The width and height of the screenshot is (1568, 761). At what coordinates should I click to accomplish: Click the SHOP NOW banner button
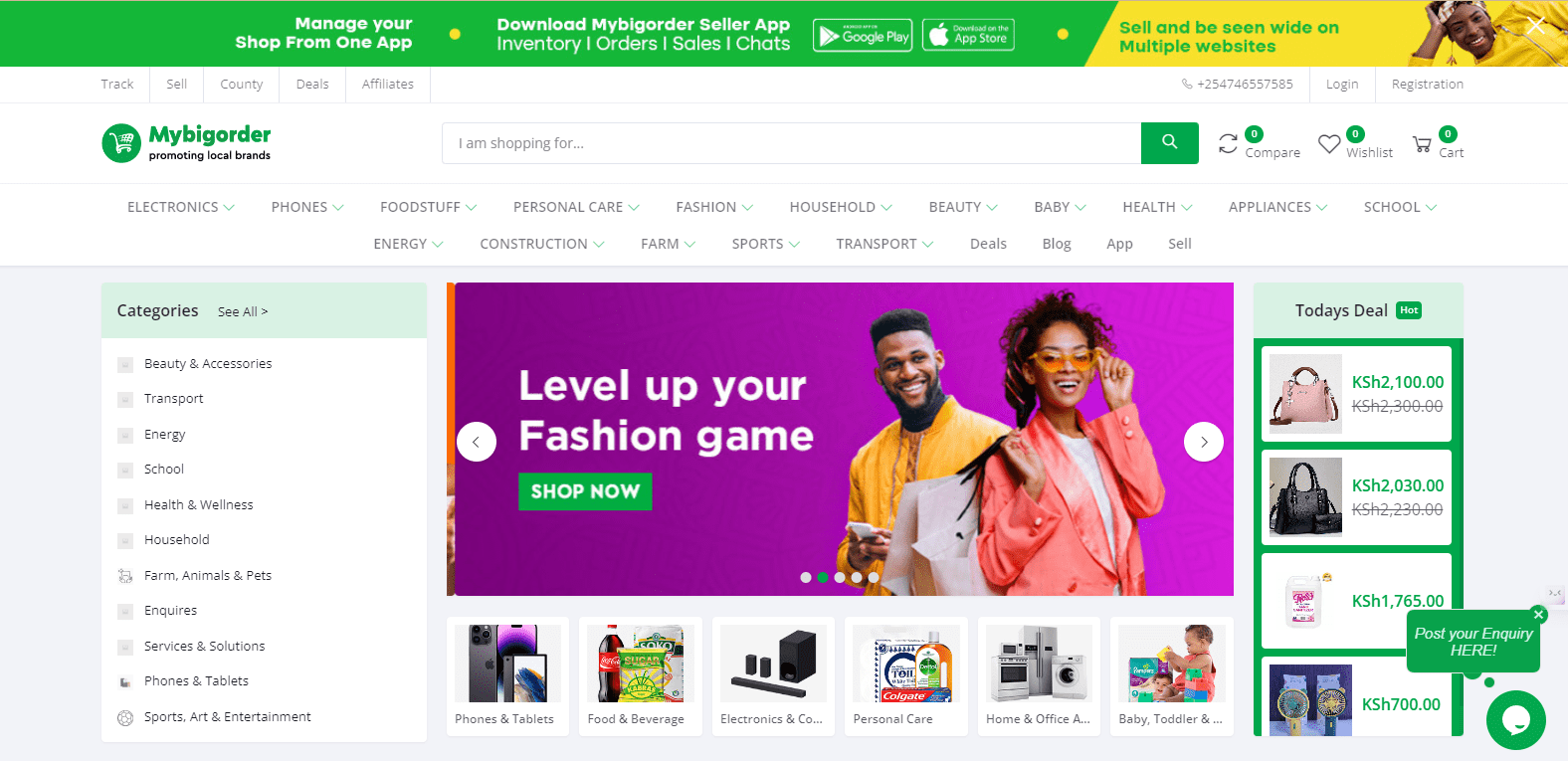(585, 491)
